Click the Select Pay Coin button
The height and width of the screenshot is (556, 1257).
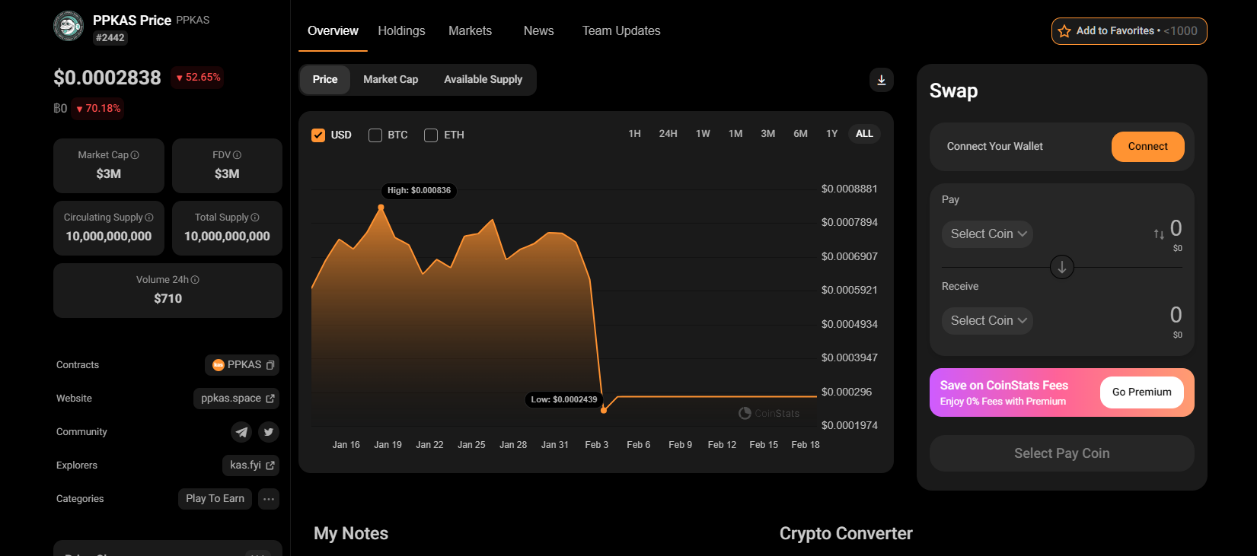(1062, 453)
